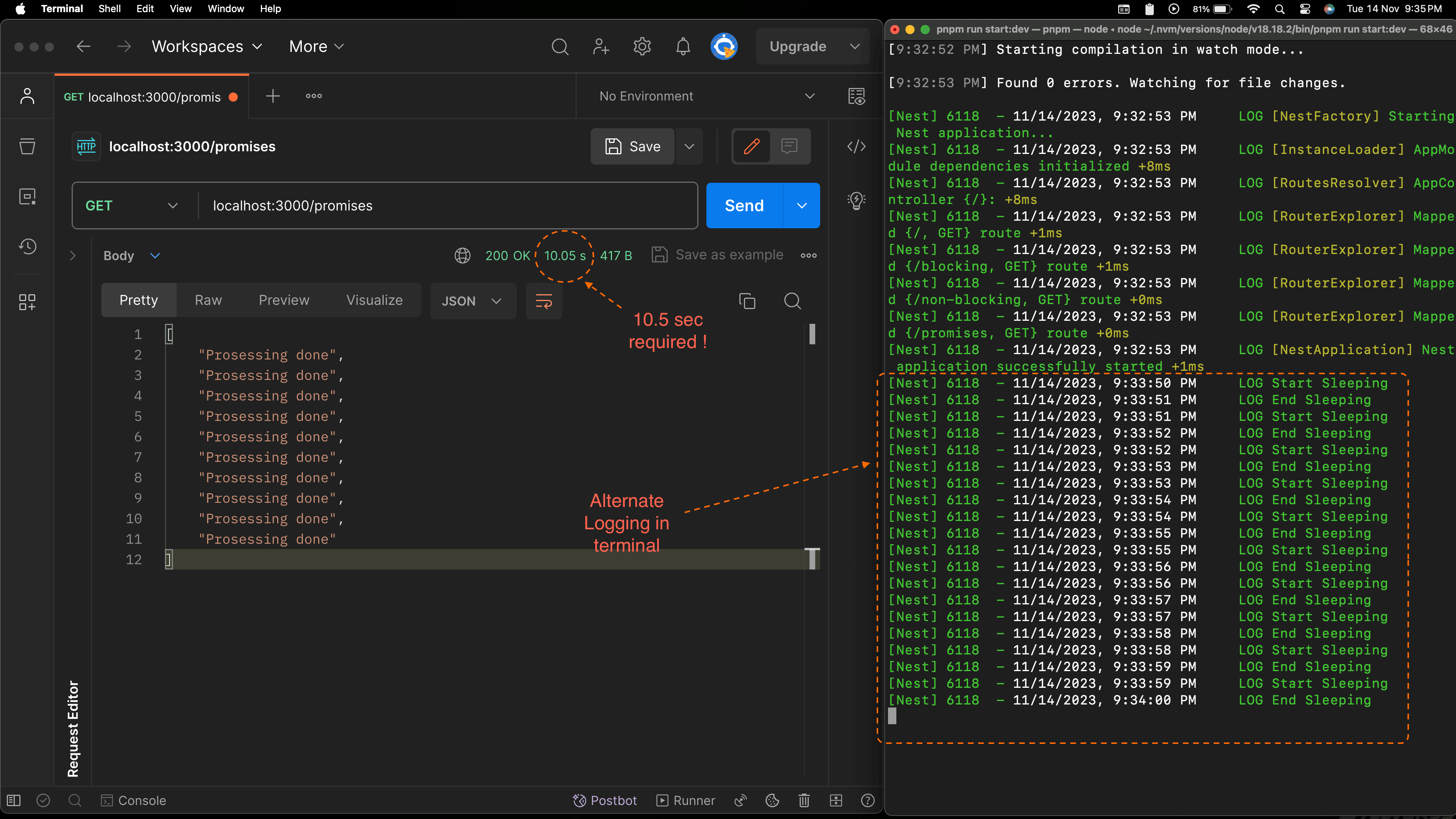Screen dimensions: 1456x819
Task: Open the configure workspace sidebar icon
Action: coord(27,302)
